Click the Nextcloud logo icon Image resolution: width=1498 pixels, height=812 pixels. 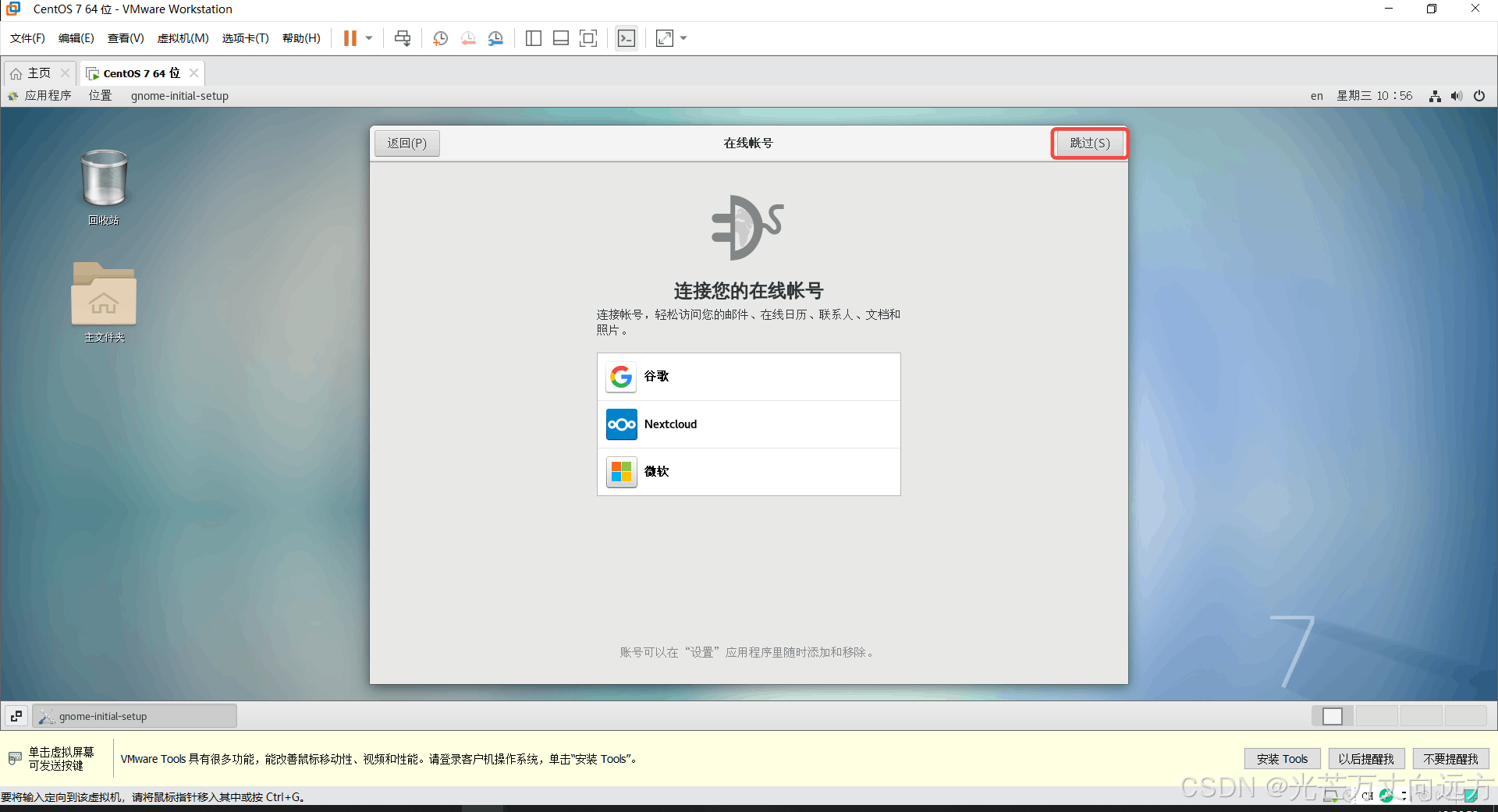(622, 424)
